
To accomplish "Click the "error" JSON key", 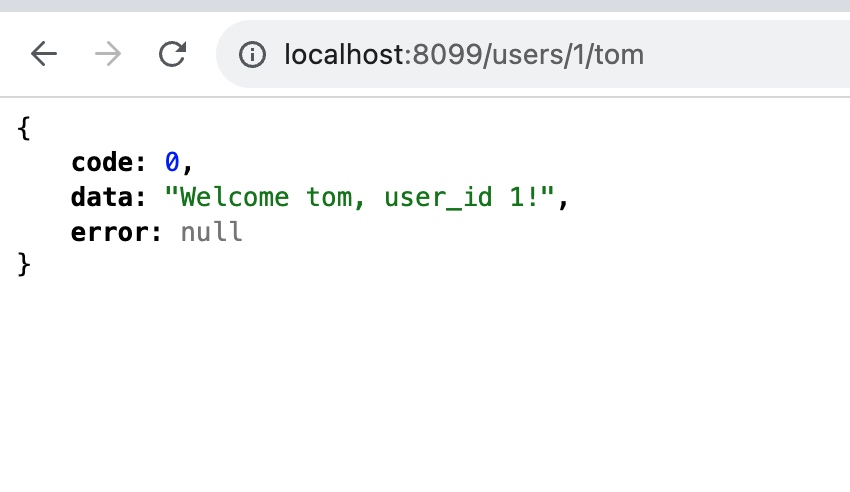I will coord(108,232).
